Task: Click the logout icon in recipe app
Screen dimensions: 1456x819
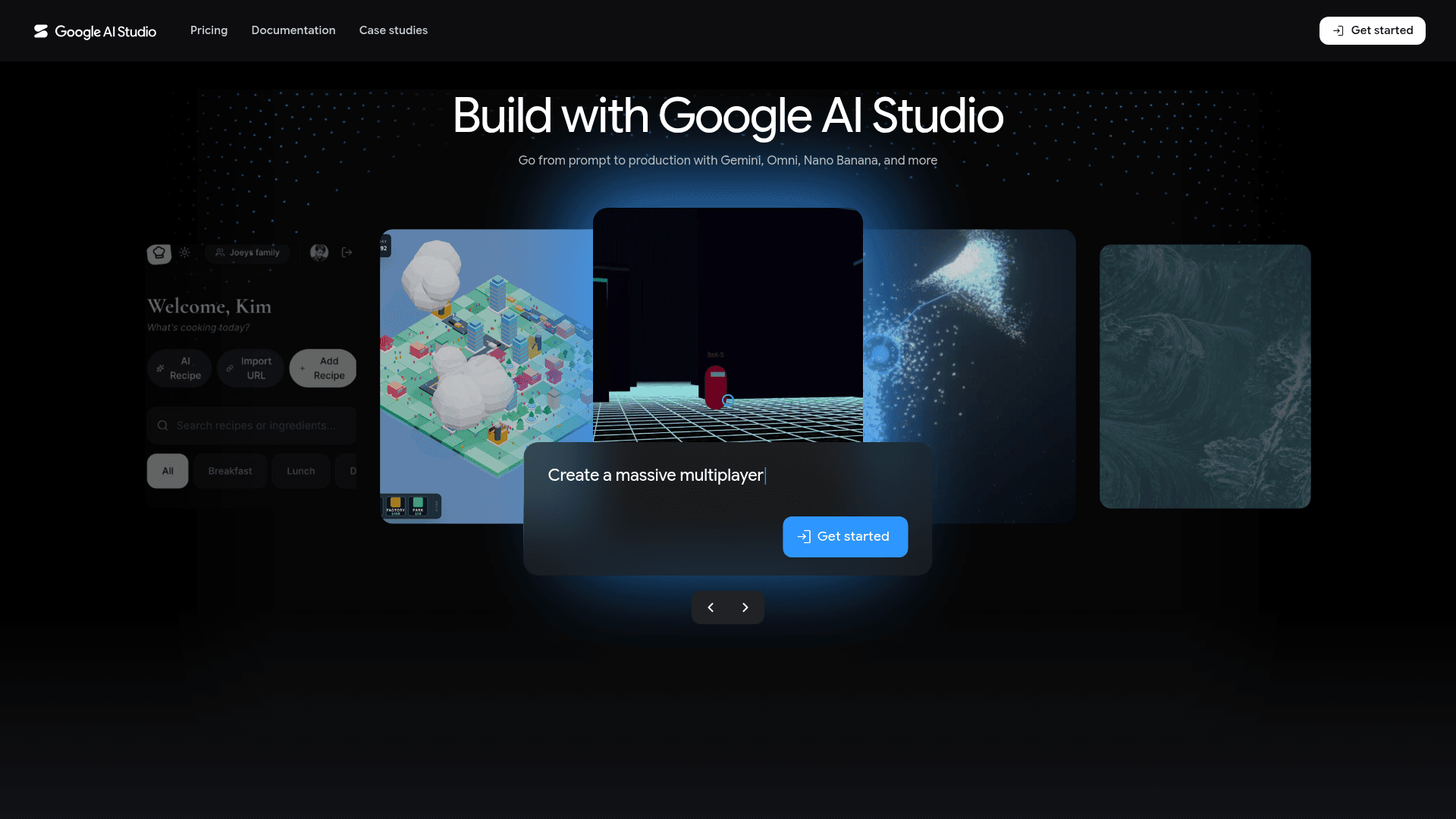Action: [347, 253]
